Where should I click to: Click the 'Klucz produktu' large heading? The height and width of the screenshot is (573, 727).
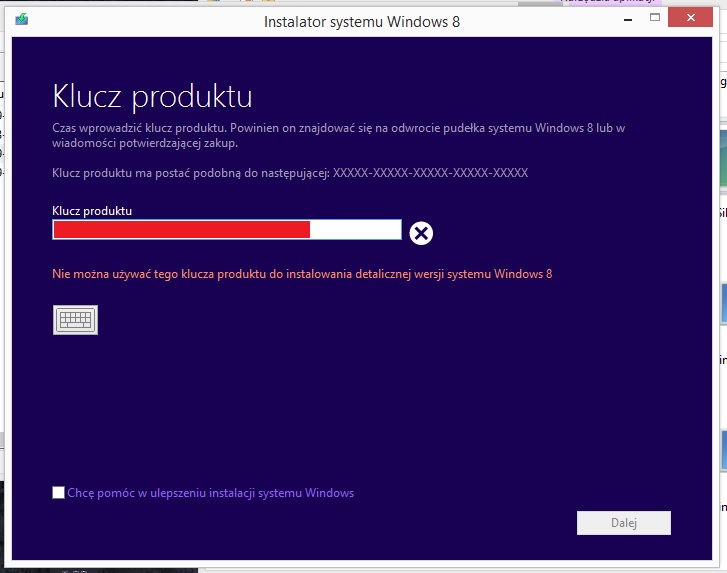[152, 97]
